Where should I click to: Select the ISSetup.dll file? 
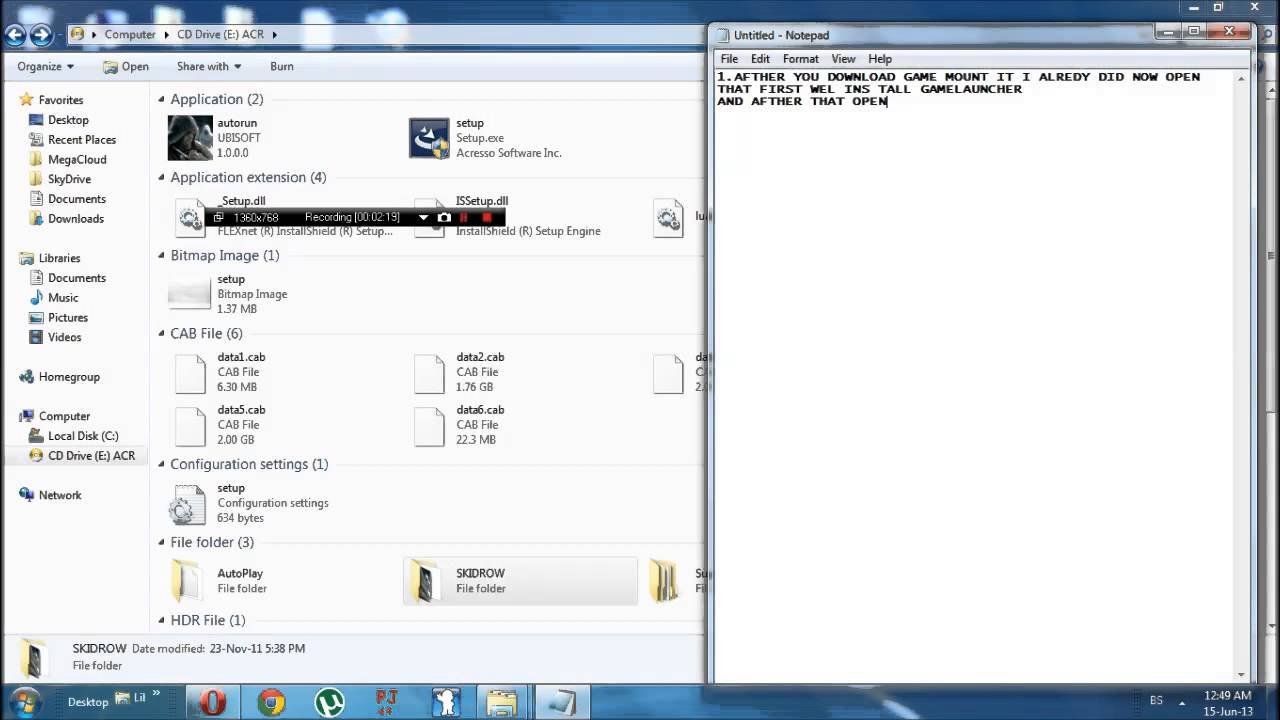429,216
